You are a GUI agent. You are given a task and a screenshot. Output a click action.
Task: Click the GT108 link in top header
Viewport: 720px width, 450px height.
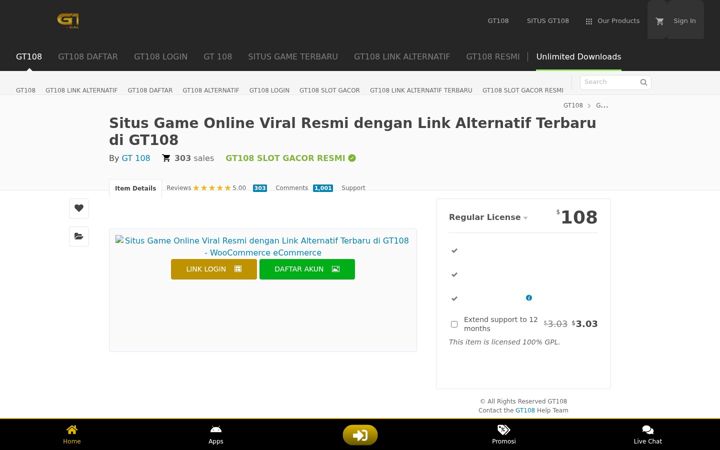pos(498,21)
